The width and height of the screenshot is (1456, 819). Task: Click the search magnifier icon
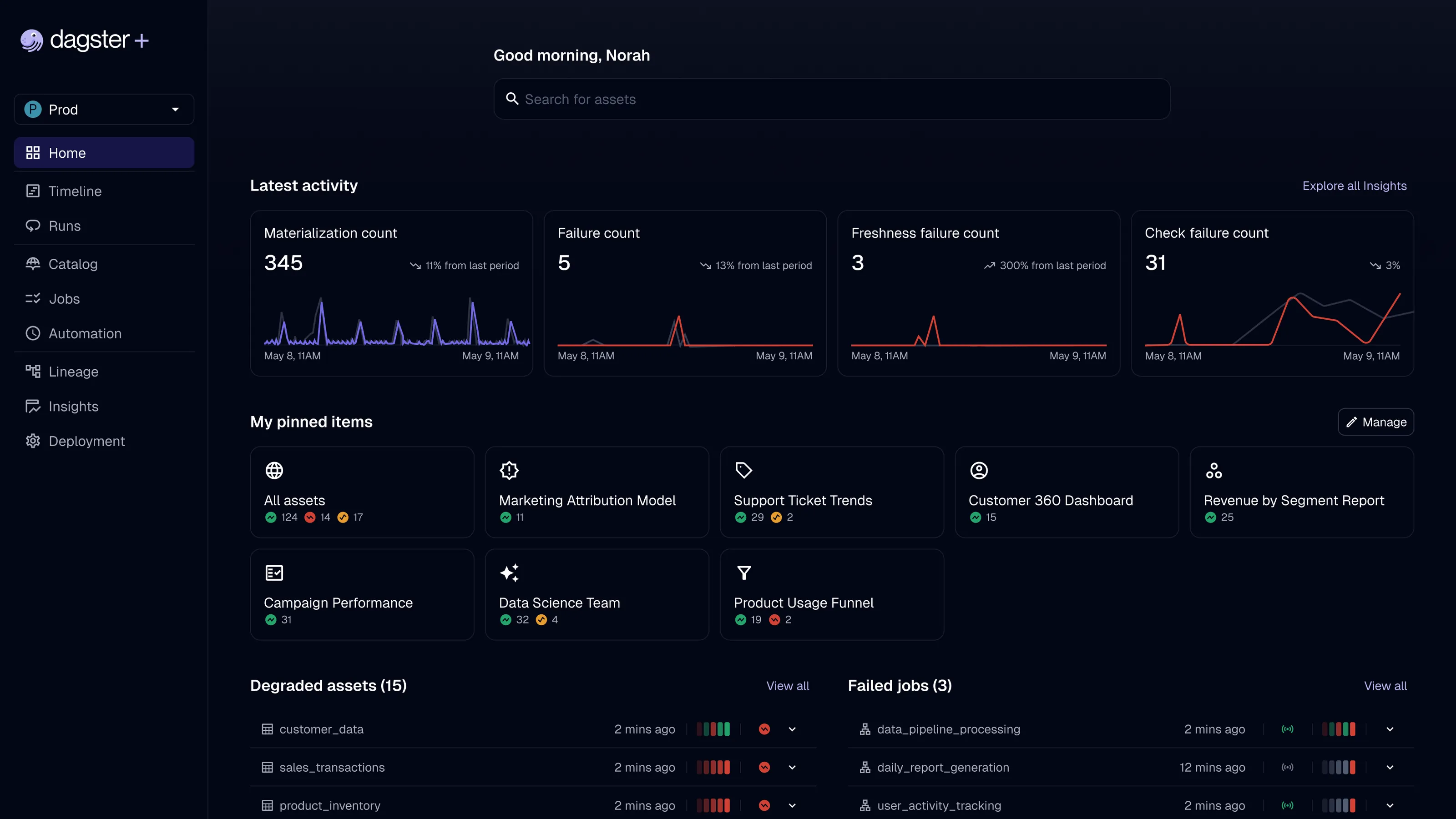[512, 99]
